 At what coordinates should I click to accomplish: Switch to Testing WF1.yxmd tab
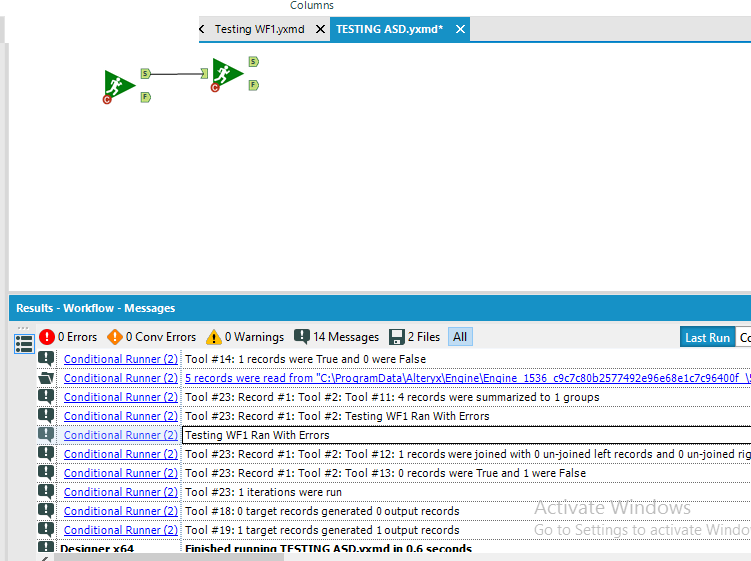(260, 29)
